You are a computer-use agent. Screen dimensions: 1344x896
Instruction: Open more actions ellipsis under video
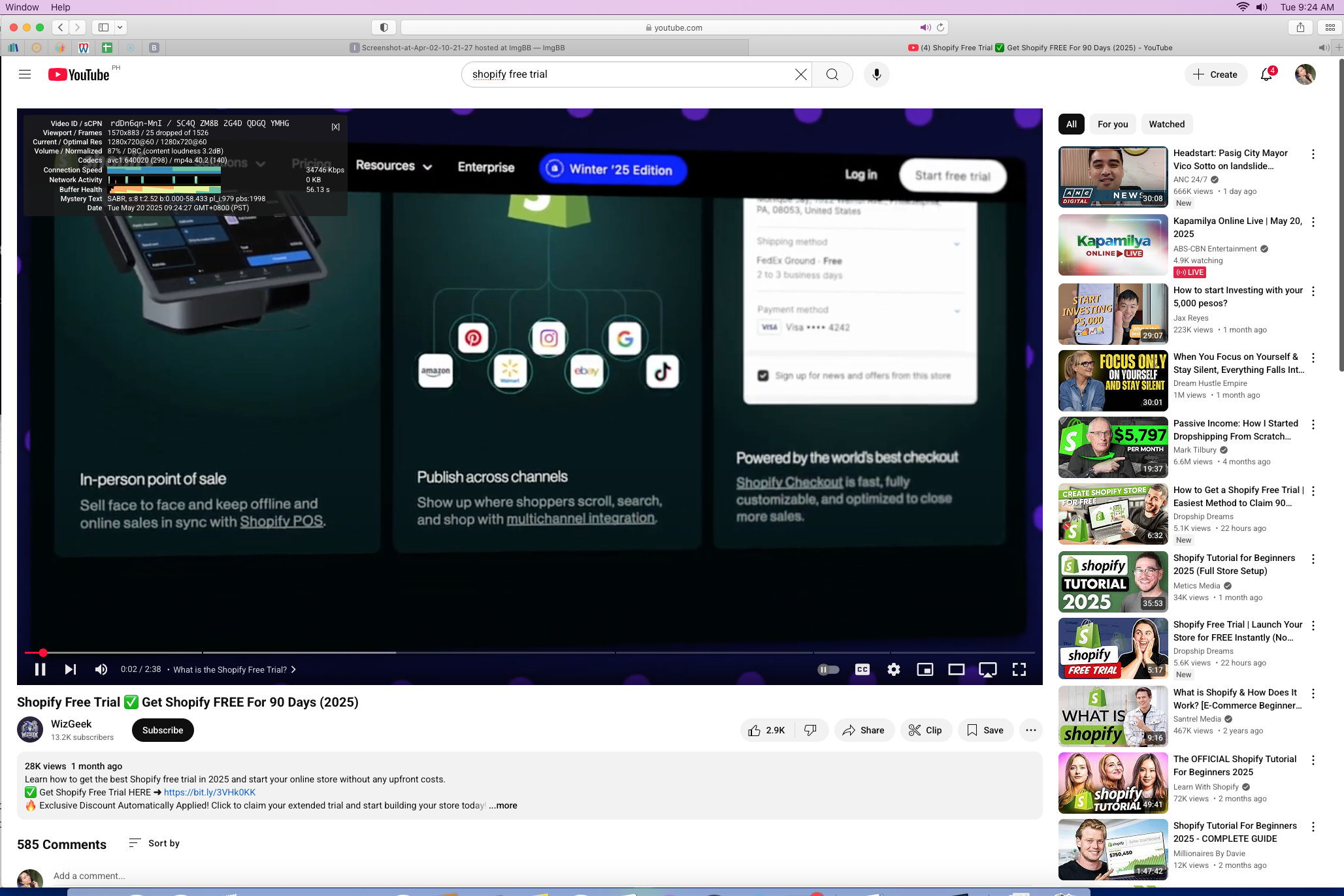(x=1030, y=730)
